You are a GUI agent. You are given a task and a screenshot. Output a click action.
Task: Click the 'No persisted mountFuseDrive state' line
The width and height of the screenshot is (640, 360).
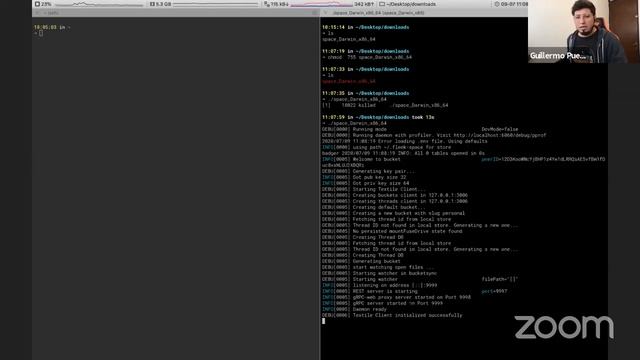point(392,231)
